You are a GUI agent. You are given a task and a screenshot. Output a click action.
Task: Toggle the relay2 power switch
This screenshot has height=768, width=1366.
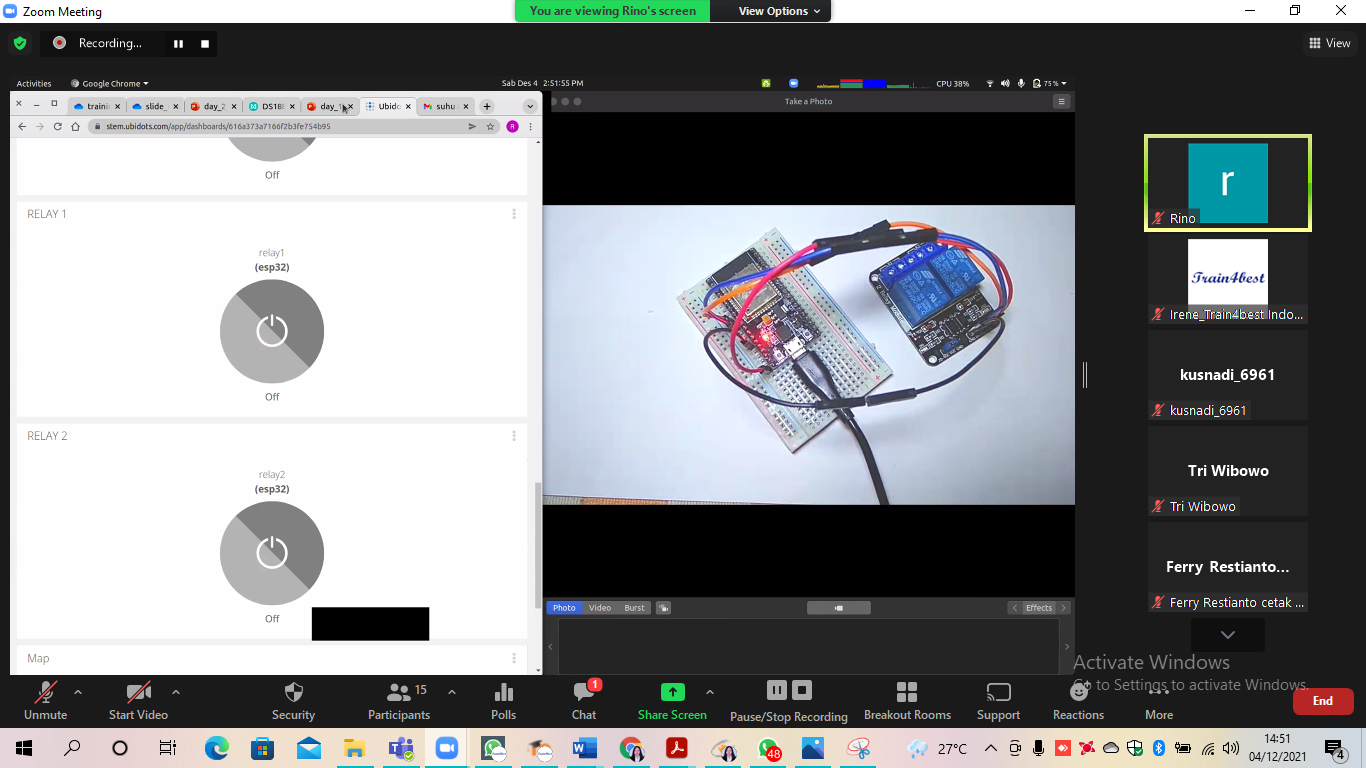point(272,553)
